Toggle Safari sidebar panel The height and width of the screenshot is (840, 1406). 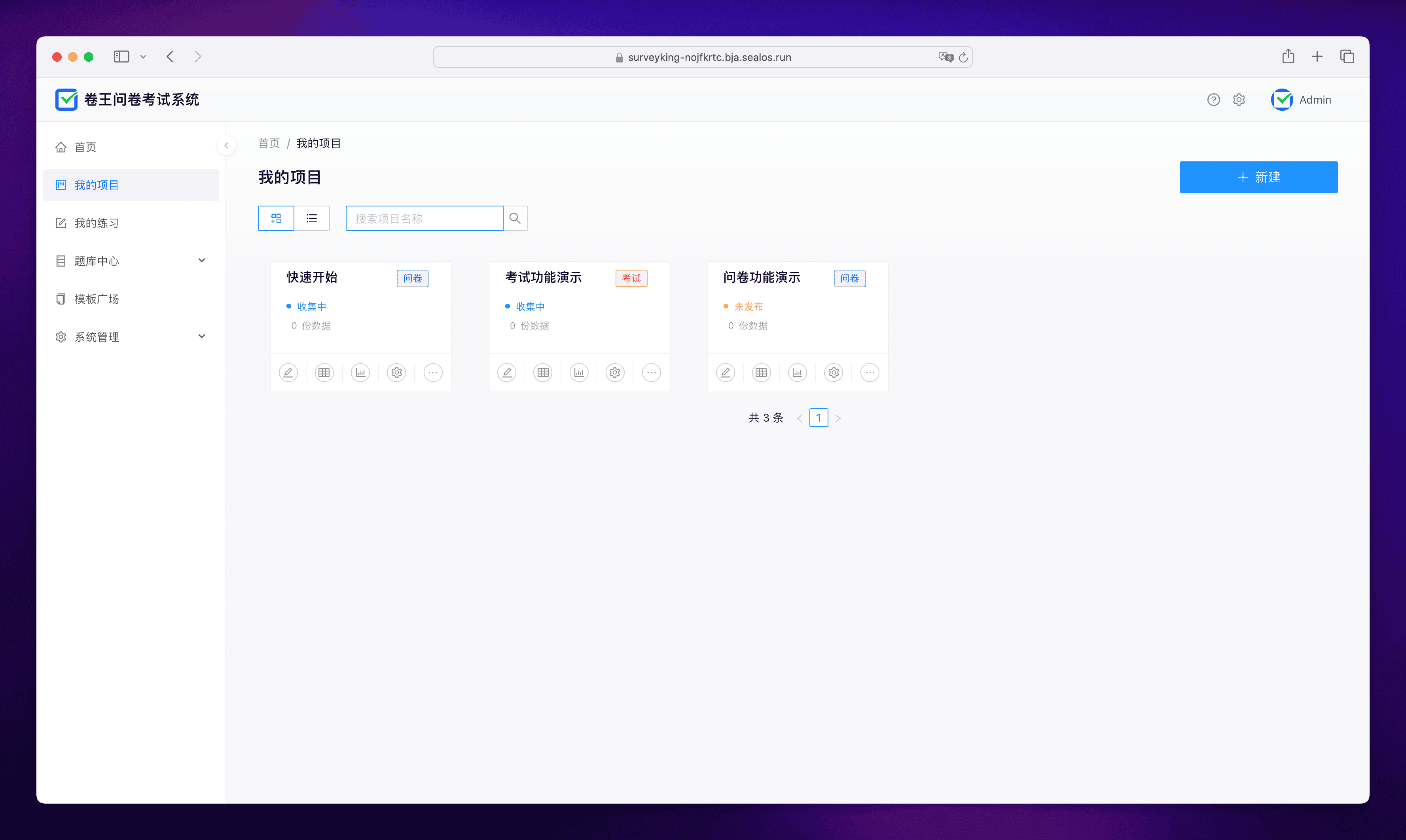click(121, 57)
